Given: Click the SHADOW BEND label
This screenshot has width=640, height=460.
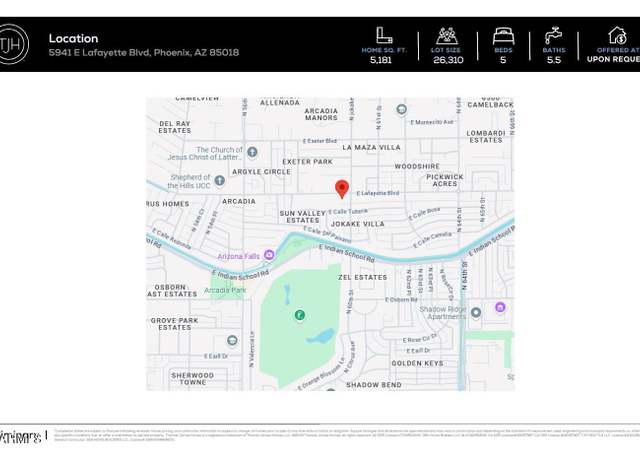Looking at the screenshot, I should [x=374, y=385].
